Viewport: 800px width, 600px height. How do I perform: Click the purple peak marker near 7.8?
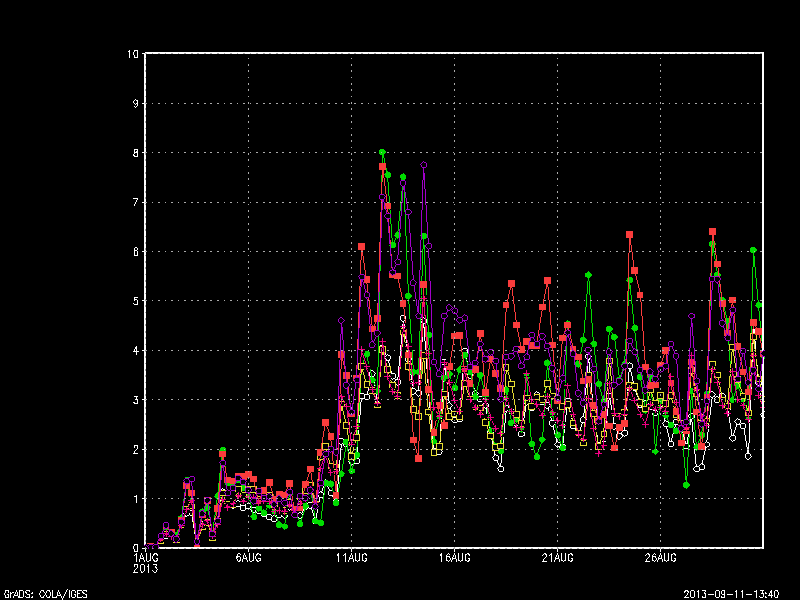423,165
